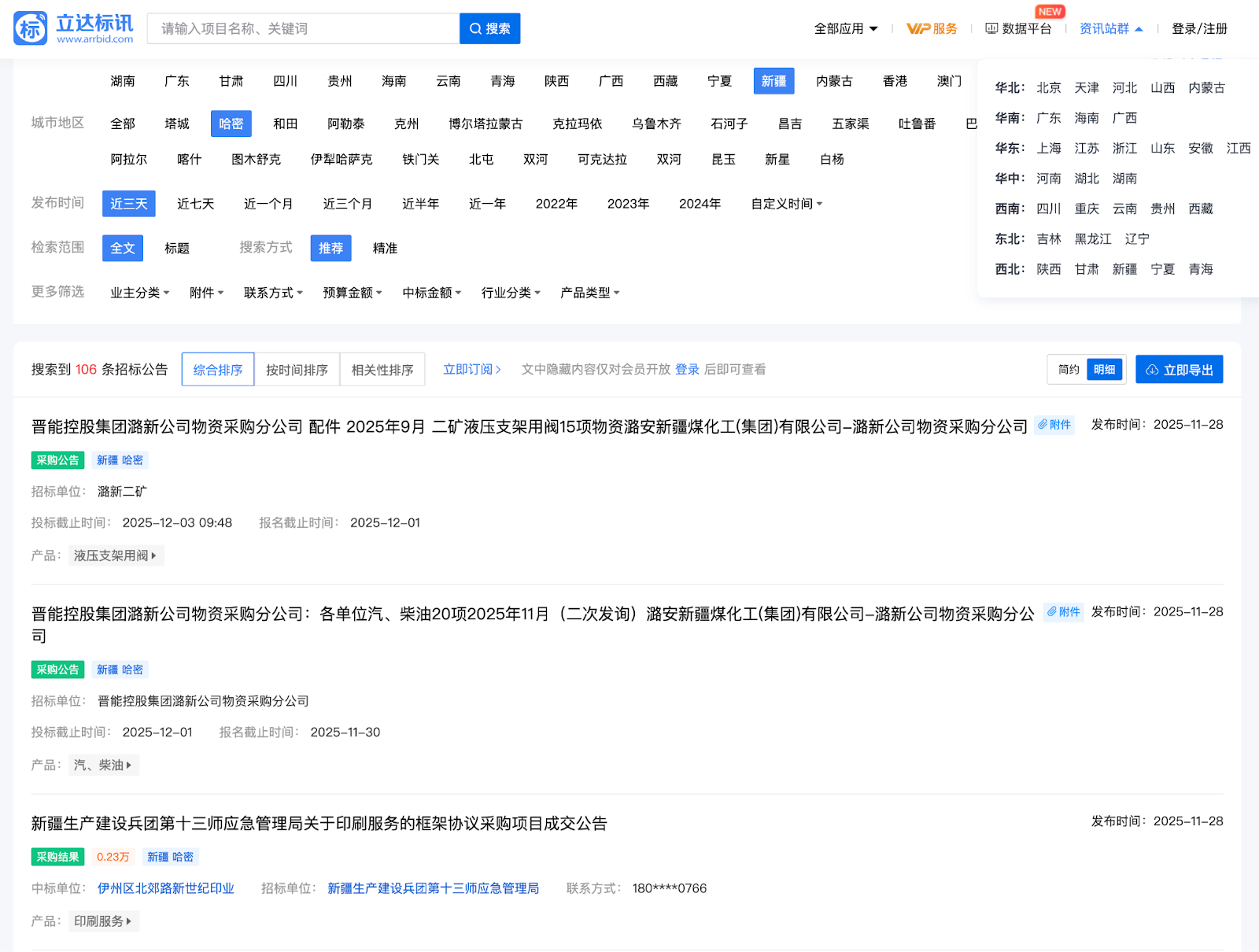Open the VIP服务 icon link
This screenshot has width=1259, height=952.
932,28
